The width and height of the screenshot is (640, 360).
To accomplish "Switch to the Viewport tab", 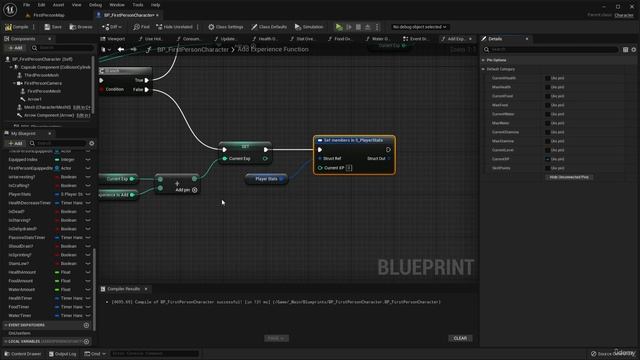I will (113, 39).
